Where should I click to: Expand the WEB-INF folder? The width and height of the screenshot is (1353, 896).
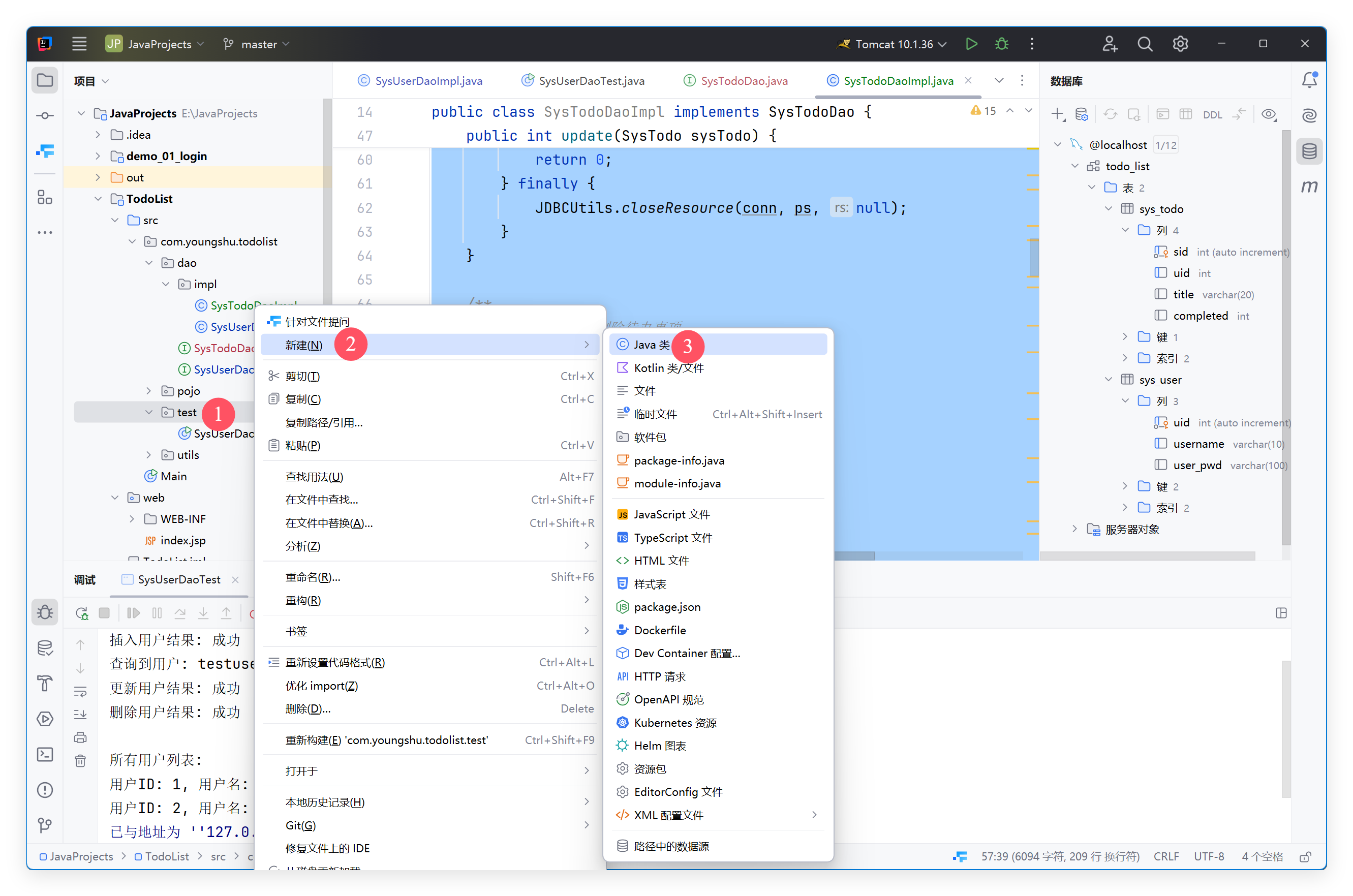click(x=132, y=519)
